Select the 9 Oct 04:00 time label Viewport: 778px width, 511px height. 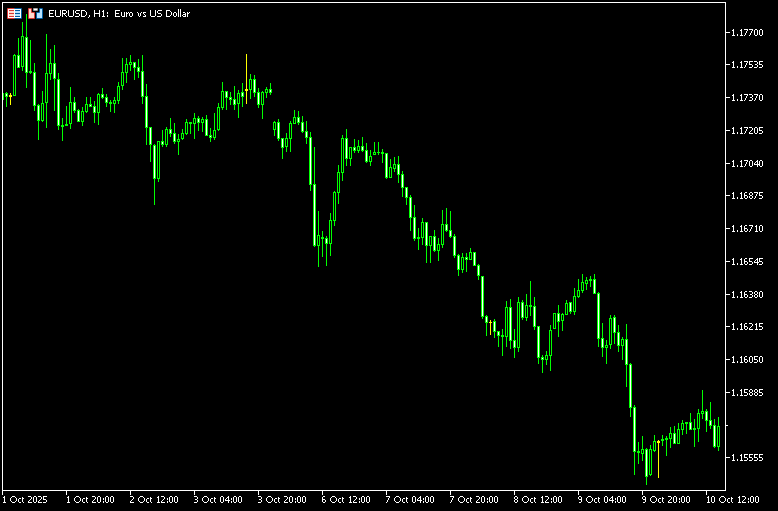click(x=603, y=498)
